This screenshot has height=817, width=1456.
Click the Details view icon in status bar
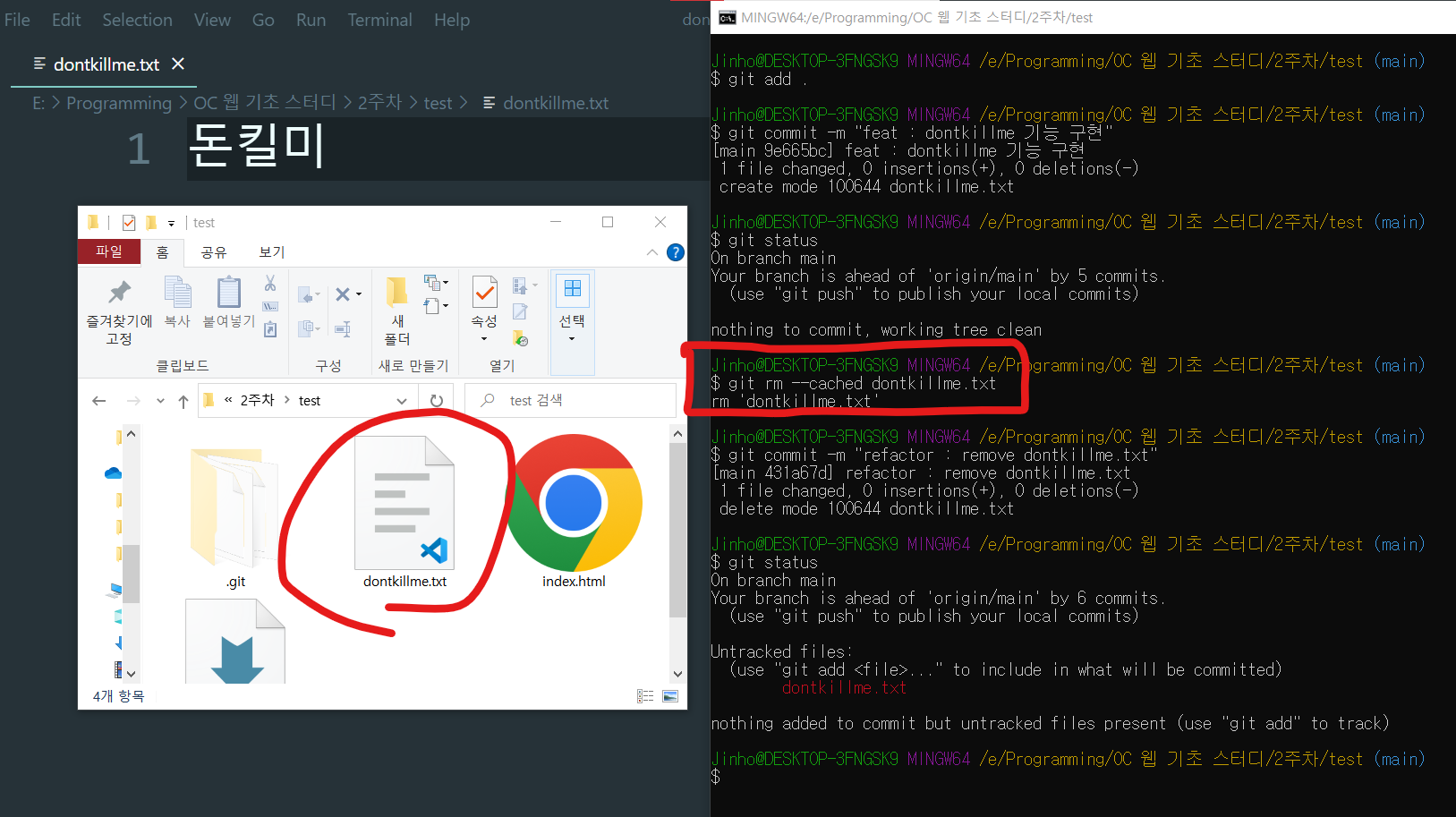click(x=645, y=696)
